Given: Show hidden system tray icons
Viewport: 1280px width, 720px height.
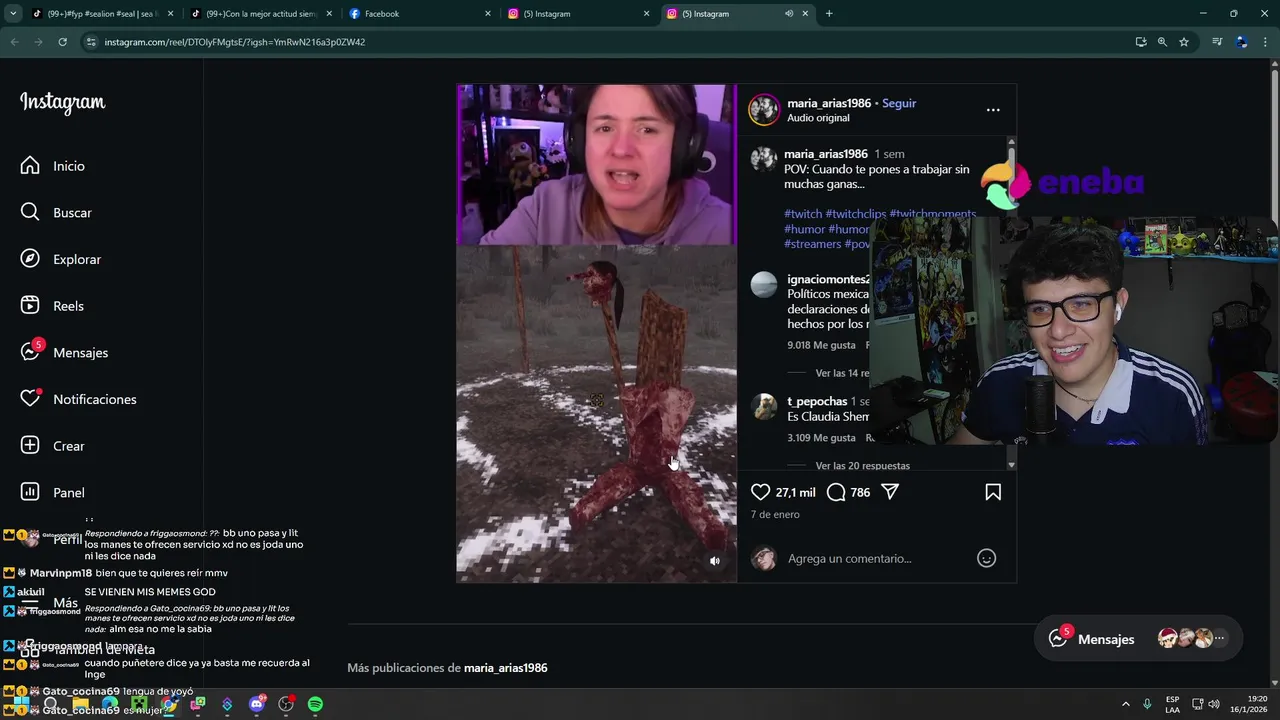Looking at the screenshot, I should coord(1125,704).
